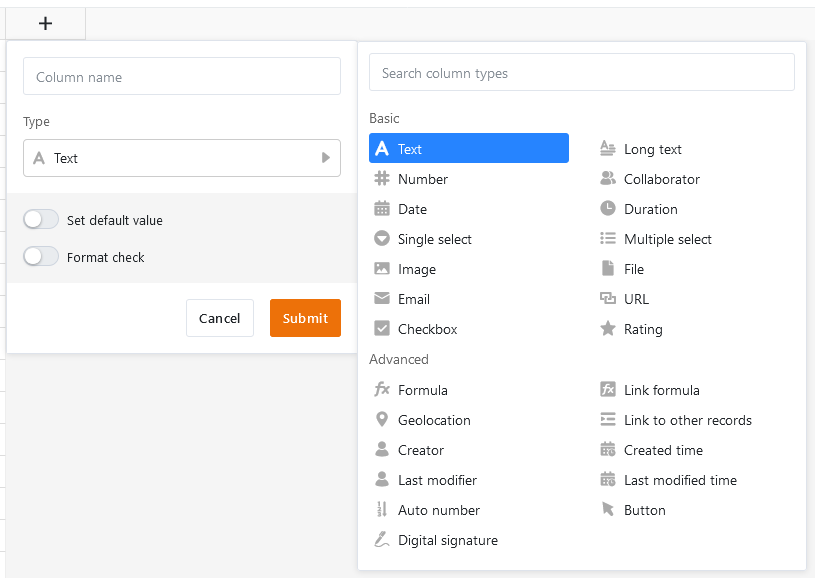Screen dimensions: 815x578
Task: Turn on the Format check toggle
Action: [x=41, y=257]
